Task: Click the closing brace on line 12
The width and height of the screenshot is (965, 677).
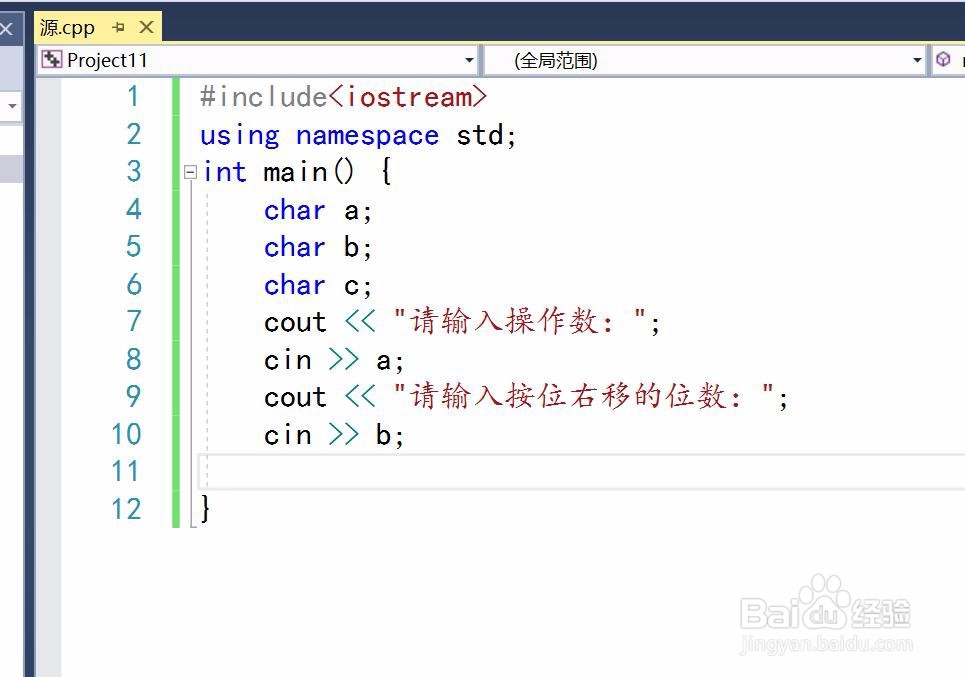Action: pyautogui.click(x=205, y=509)
